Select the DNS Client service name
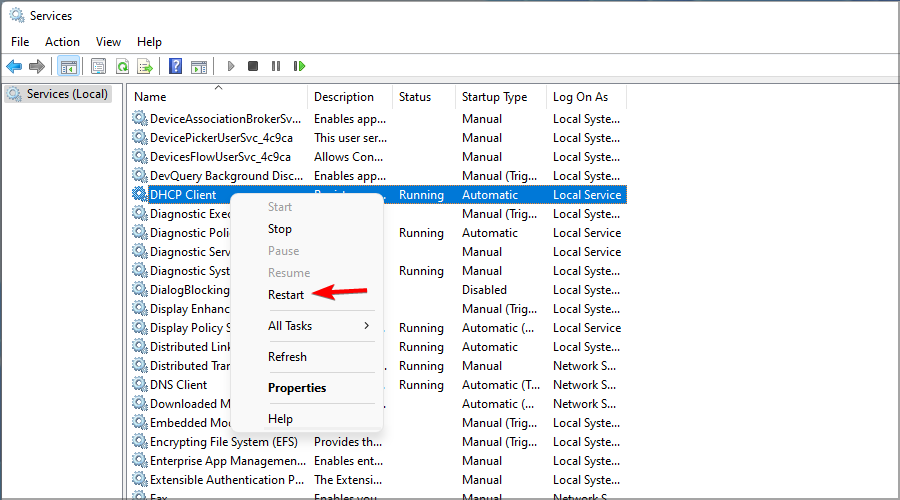The height and width of the screenshot is (500, 900). coord(179,385)
